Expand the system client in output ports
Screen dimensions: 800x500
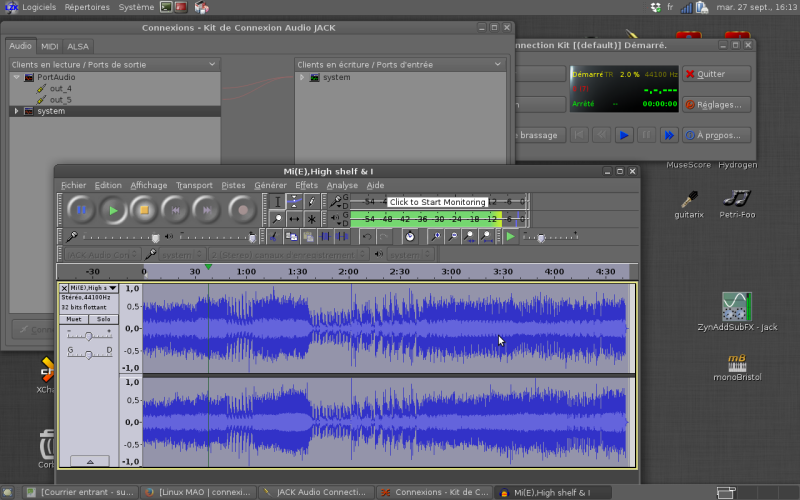(x=16, y=111)
